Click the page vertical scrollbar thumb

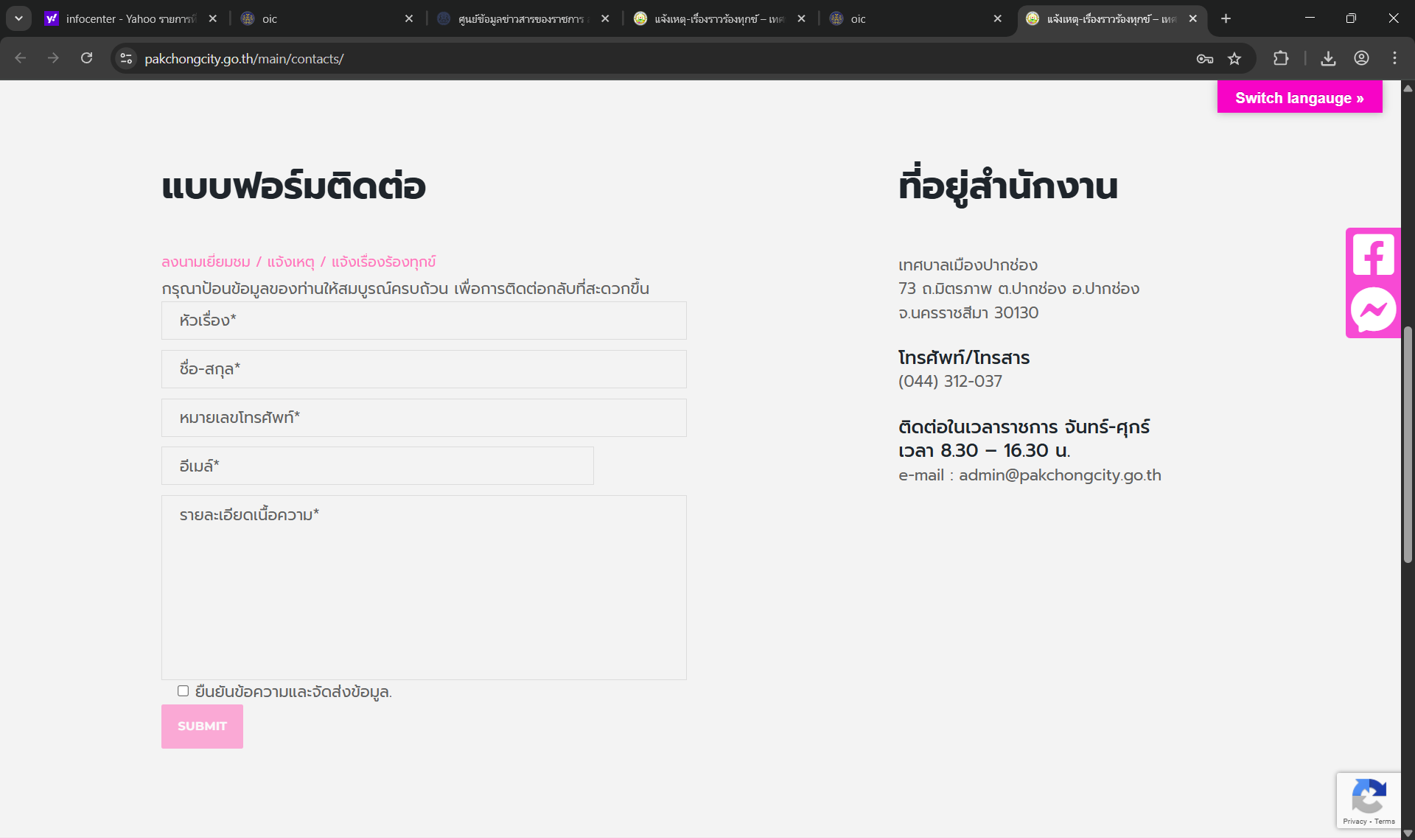pos(1408,444)
